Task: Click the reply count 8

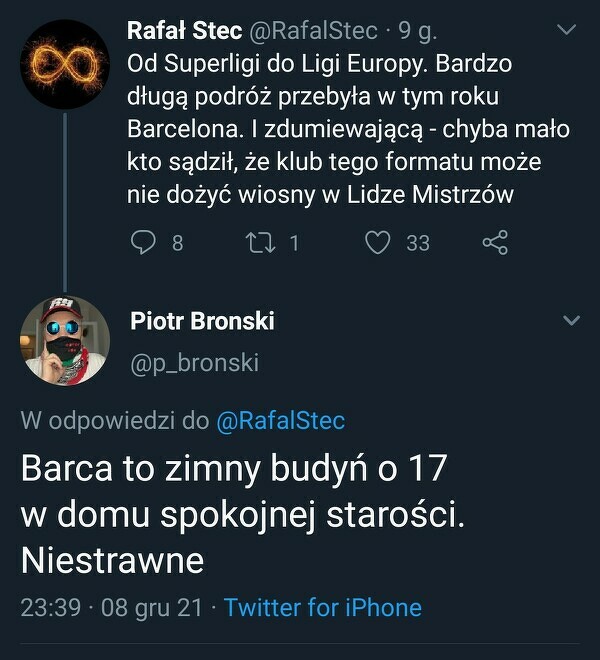Action: click(177, 242)
